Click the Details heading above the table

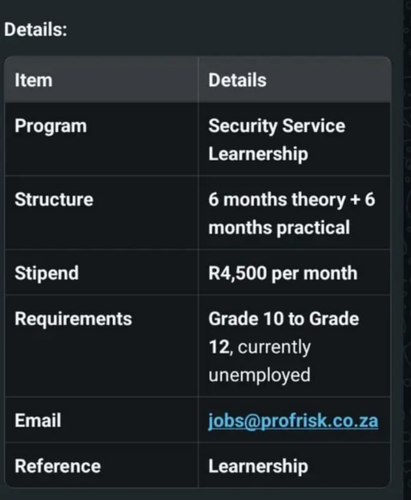36,30
